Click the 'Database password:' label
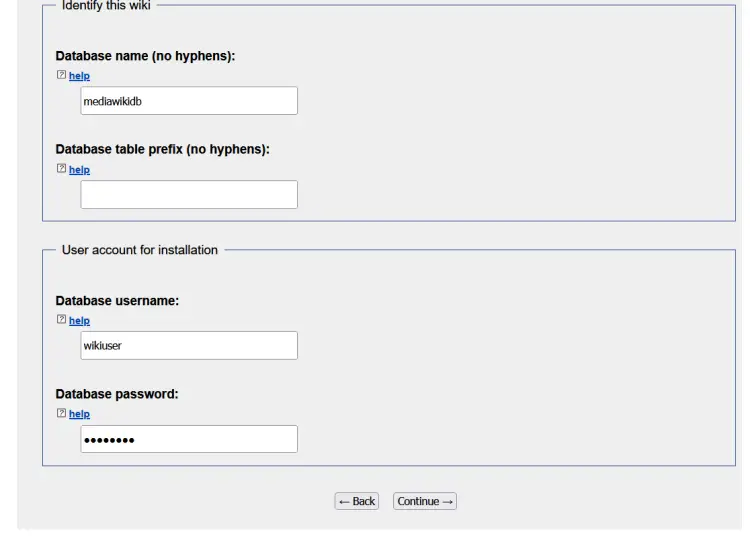This screenshot has height=538, width=750. pyautogui.click(x=117, y=394)
